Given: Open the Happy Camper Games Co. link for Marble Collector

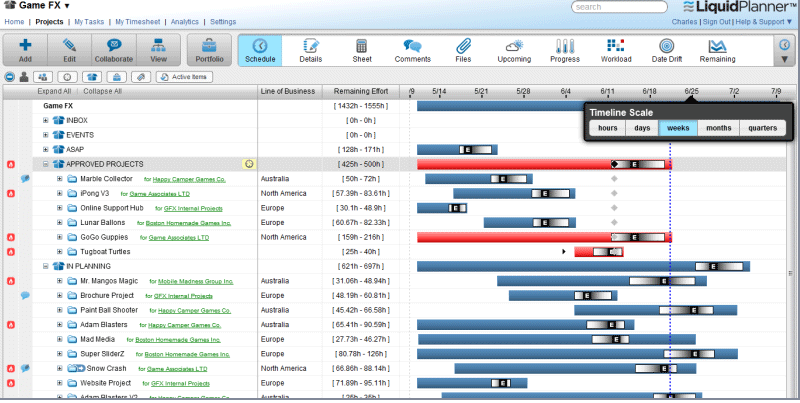Looking at the screenshot, I should click(x=189, y=180).
